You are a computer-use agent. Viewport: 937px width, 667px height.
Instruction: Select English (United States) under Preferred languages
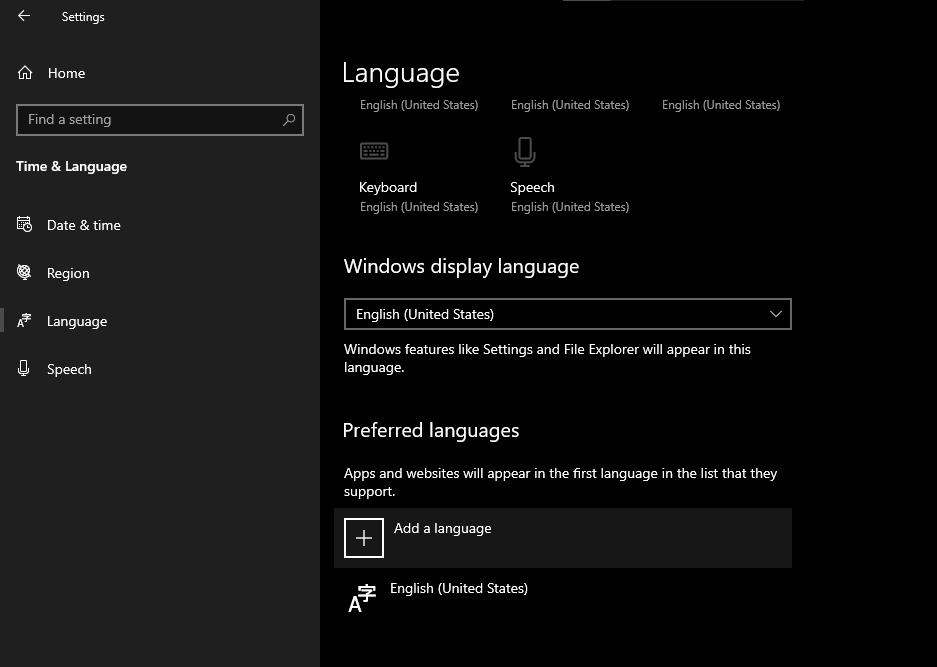[x=459, y=588]
